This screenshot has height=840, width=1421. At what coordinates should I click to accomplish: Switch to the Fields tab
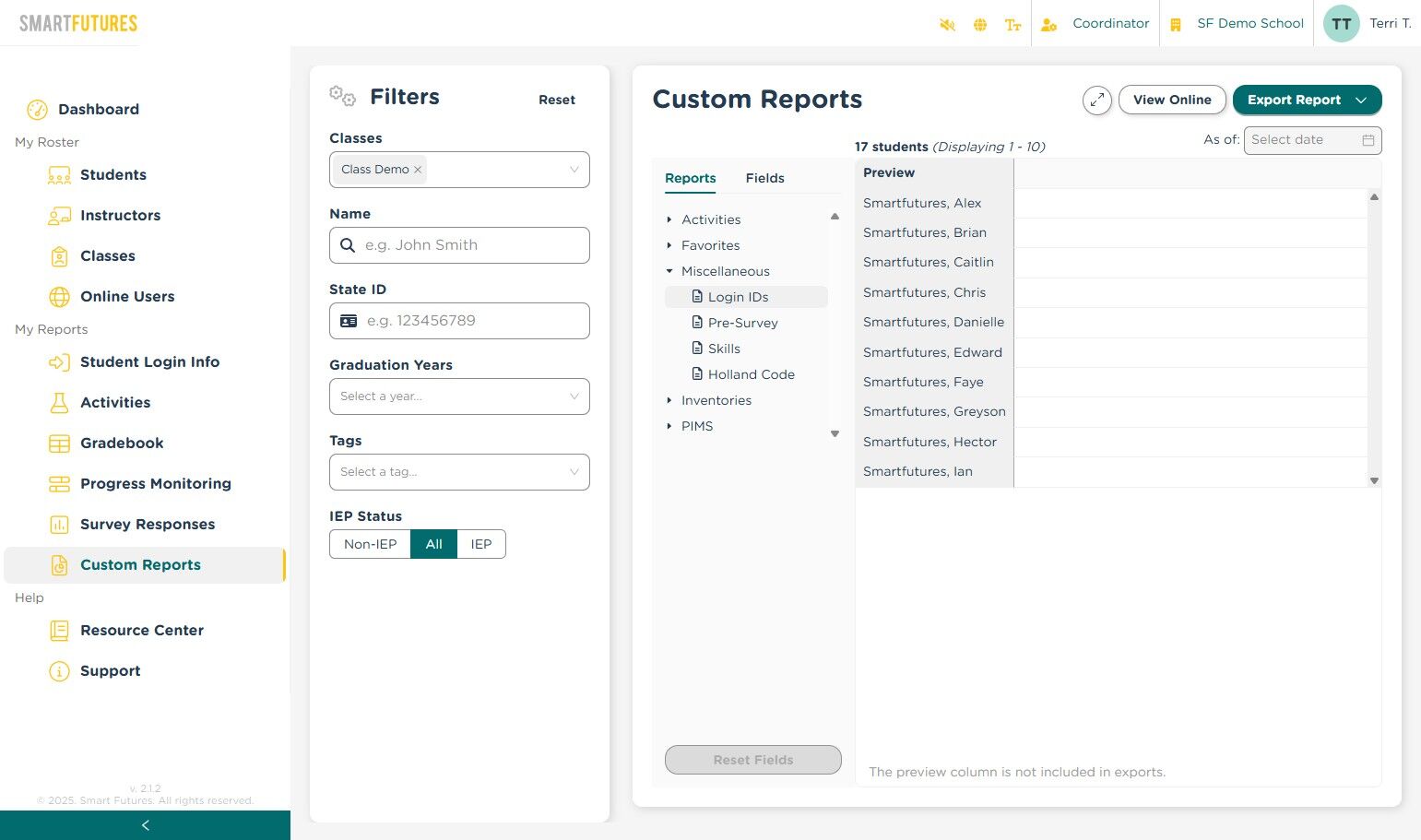click(x=764, y=178)
